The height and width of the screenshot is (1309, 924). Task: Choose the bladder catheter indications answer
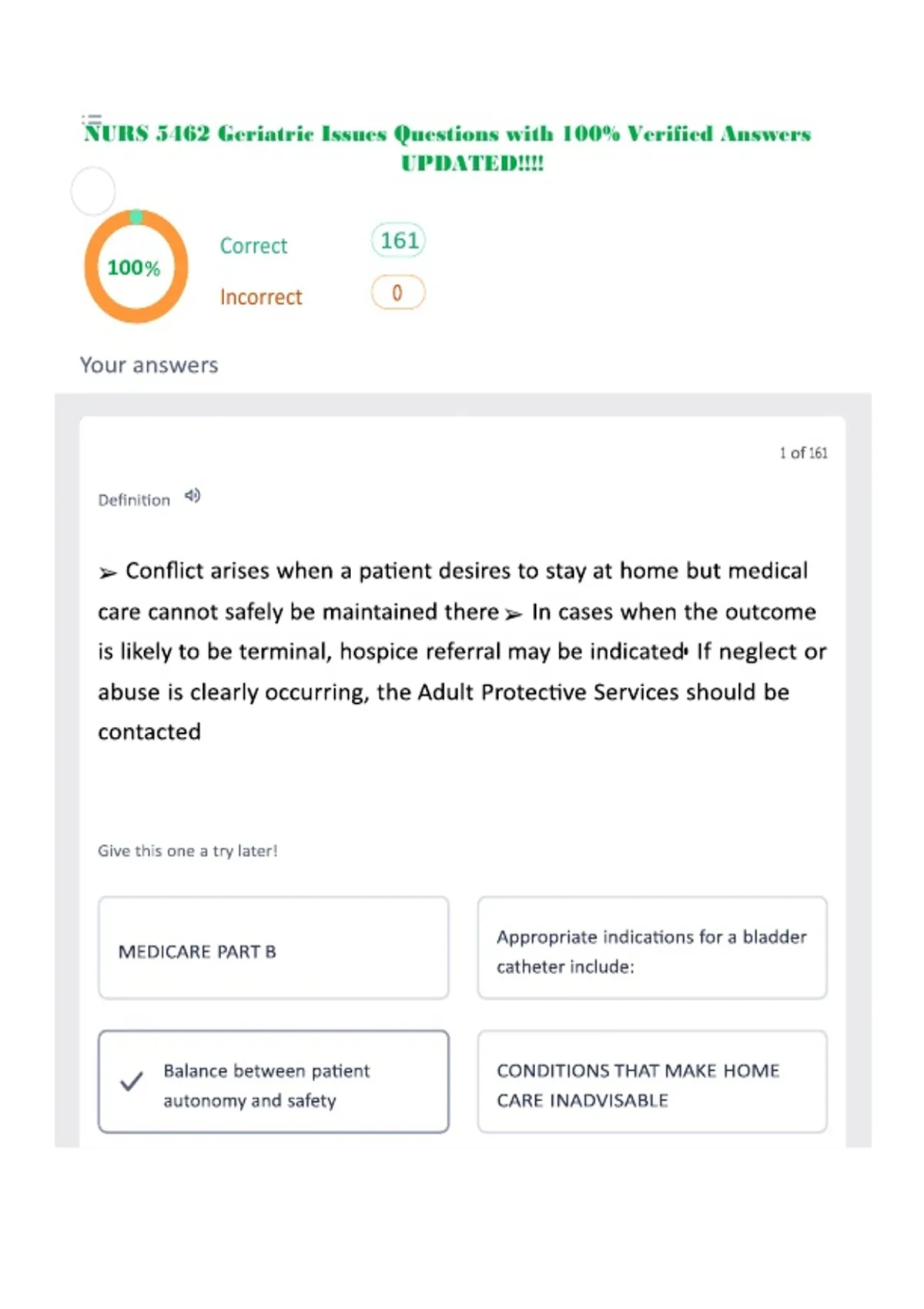pyautogui.click(x=652, y=948)
